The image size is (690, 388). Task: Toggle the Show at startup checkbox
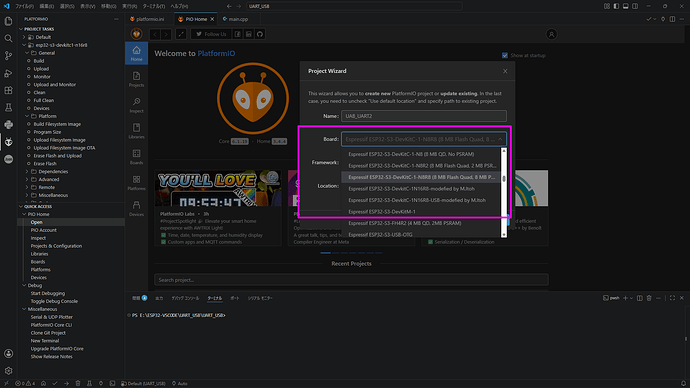pyautogui.click(x=505, y=55)
